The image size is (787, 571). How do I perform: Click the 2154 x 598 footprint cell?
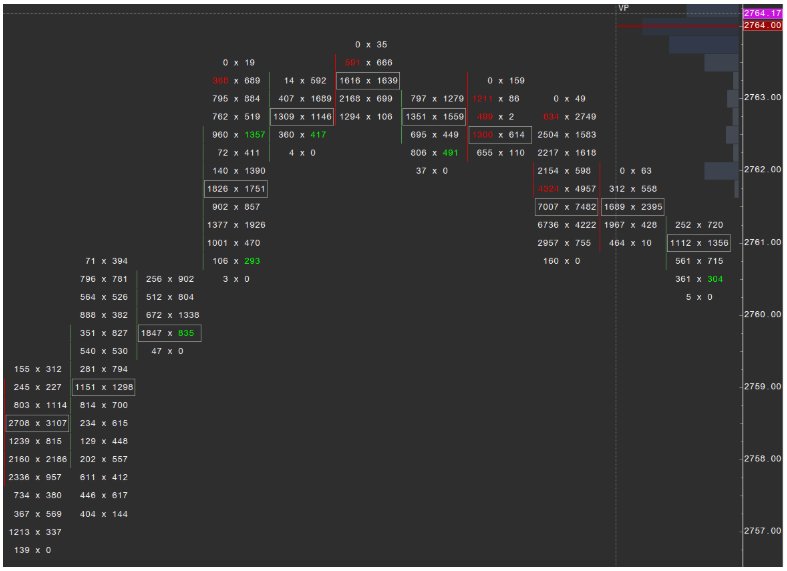(566, 171)
